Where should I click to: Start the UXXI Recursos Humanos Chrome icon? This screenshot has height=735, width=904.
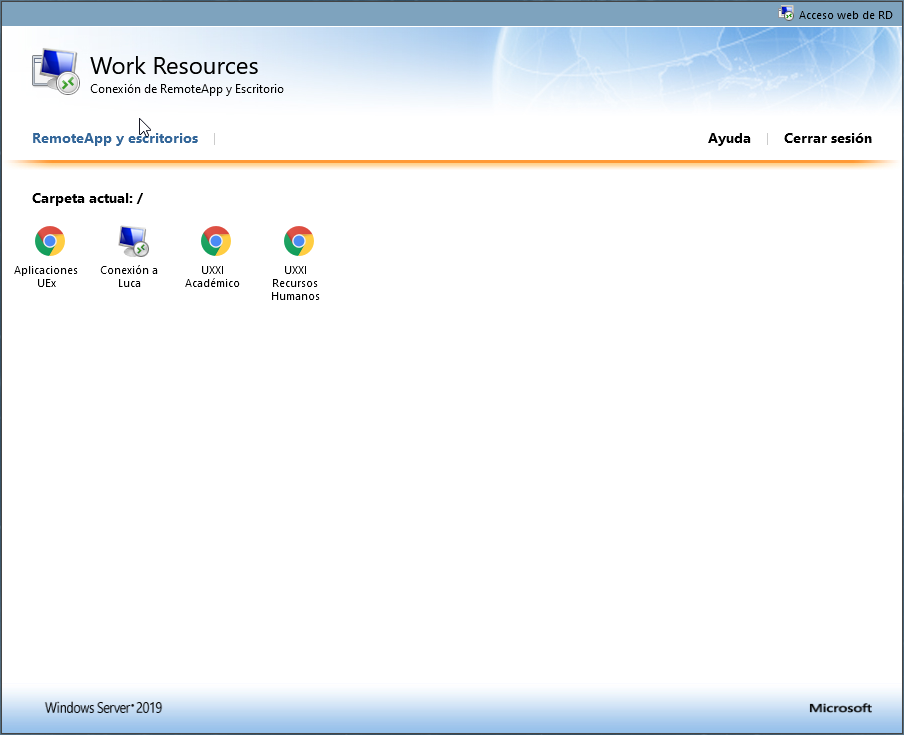pos(298,241)
